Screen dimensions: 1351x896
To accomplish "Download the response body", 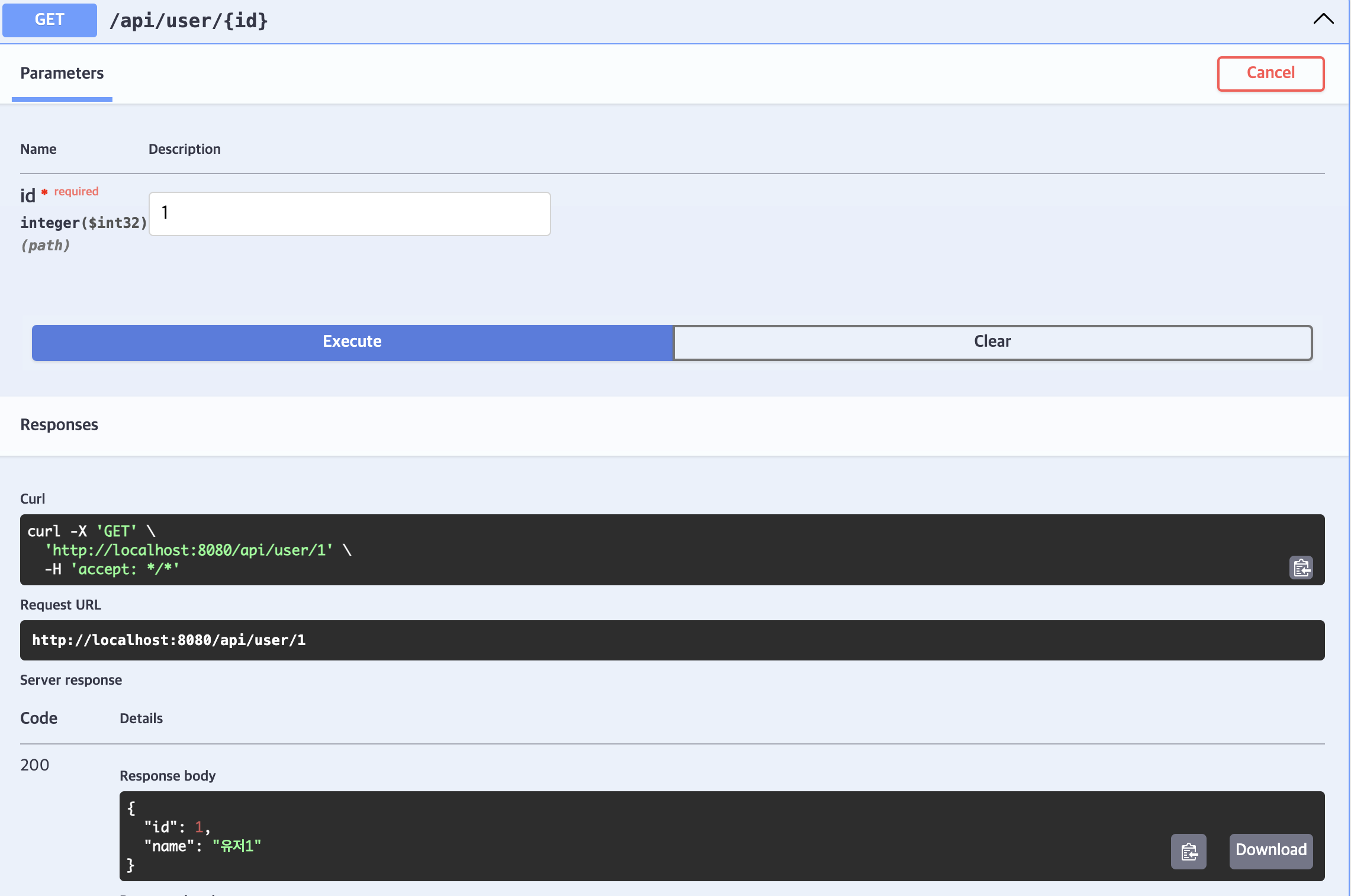I will point(1270,850).
